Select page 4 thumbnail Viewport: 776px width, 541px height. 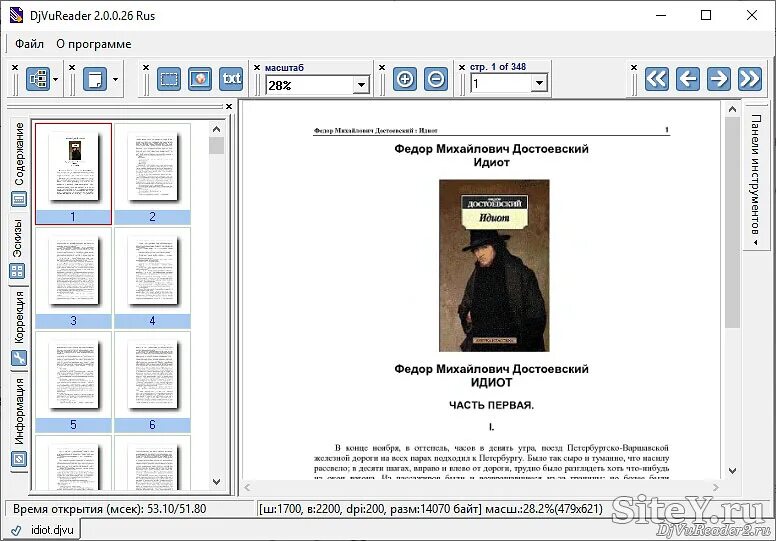coord(152,278)
